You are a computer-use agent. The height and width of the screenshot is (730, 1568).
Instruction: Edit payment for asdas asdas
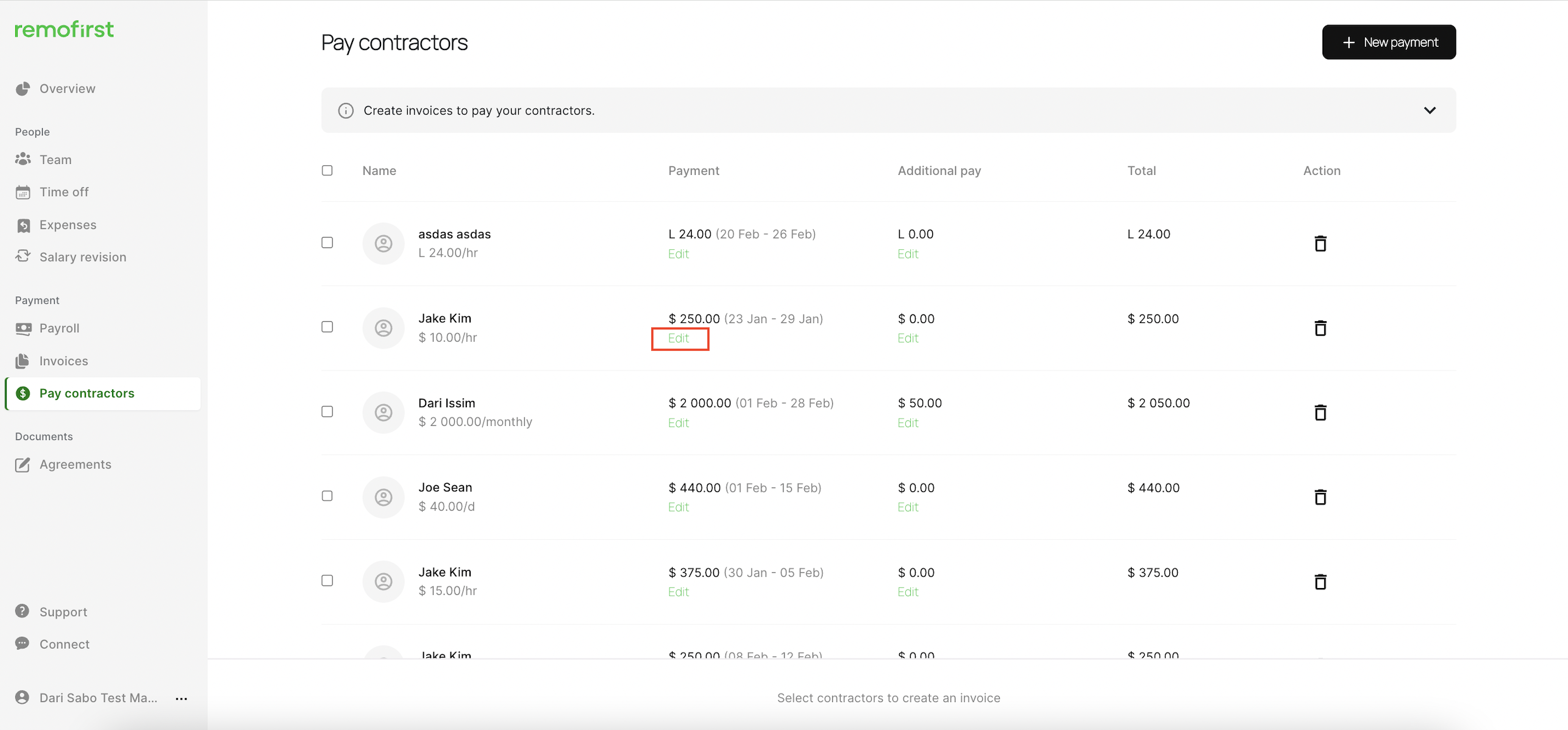pyautogui.click(x=679, y=253)
